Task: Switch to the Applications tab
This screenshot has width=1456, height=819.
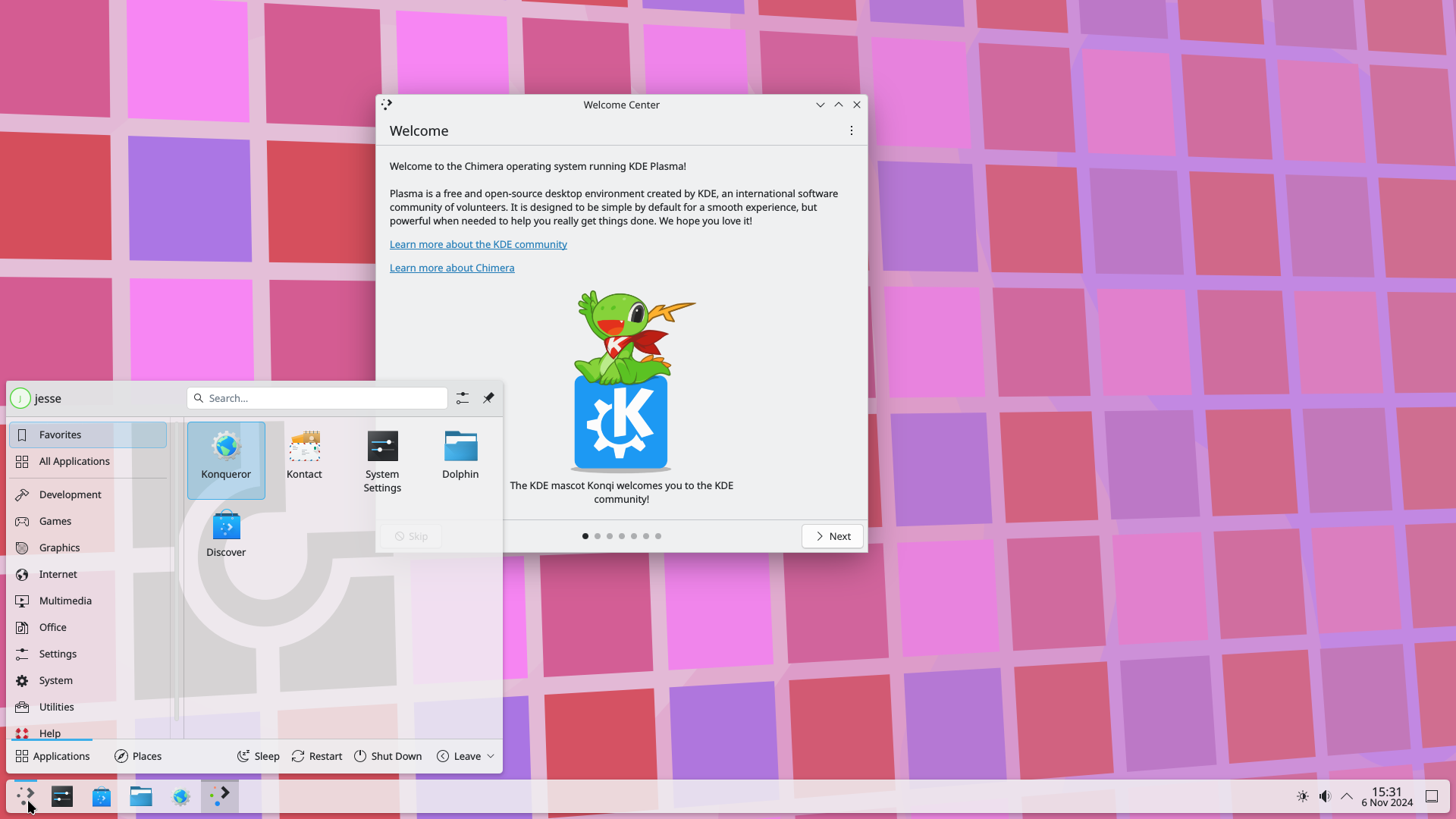Action: coord(53,756)
